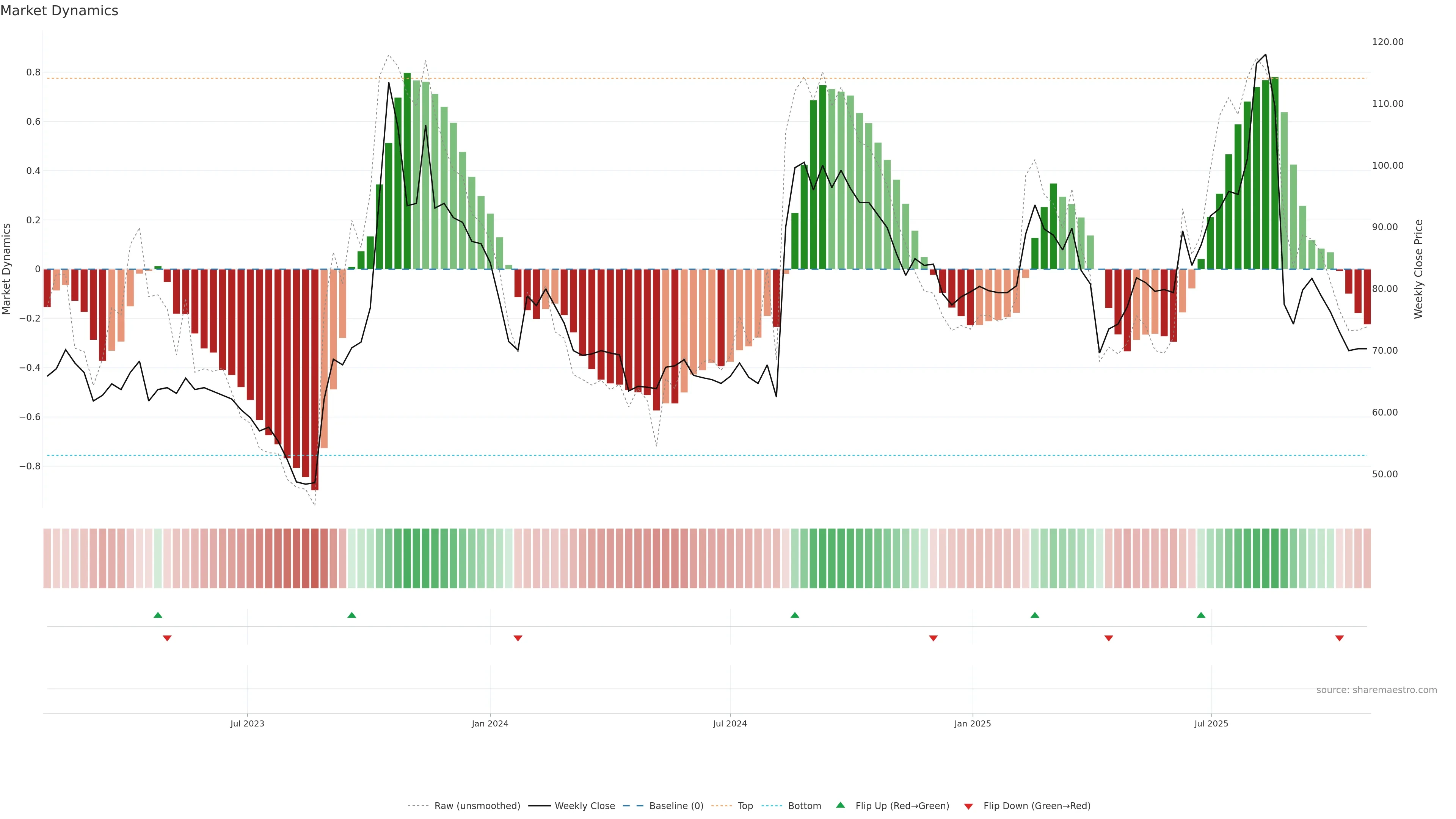Click the red flip-down marker before Jan 2025
Image resolution: width=1456 pixels, height=819 pixels.
coord(933,638)
